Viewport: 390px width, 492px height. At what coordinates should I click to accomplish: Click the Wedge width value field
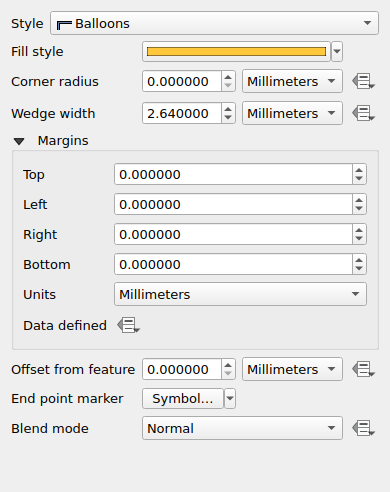[x=182, y=113]
